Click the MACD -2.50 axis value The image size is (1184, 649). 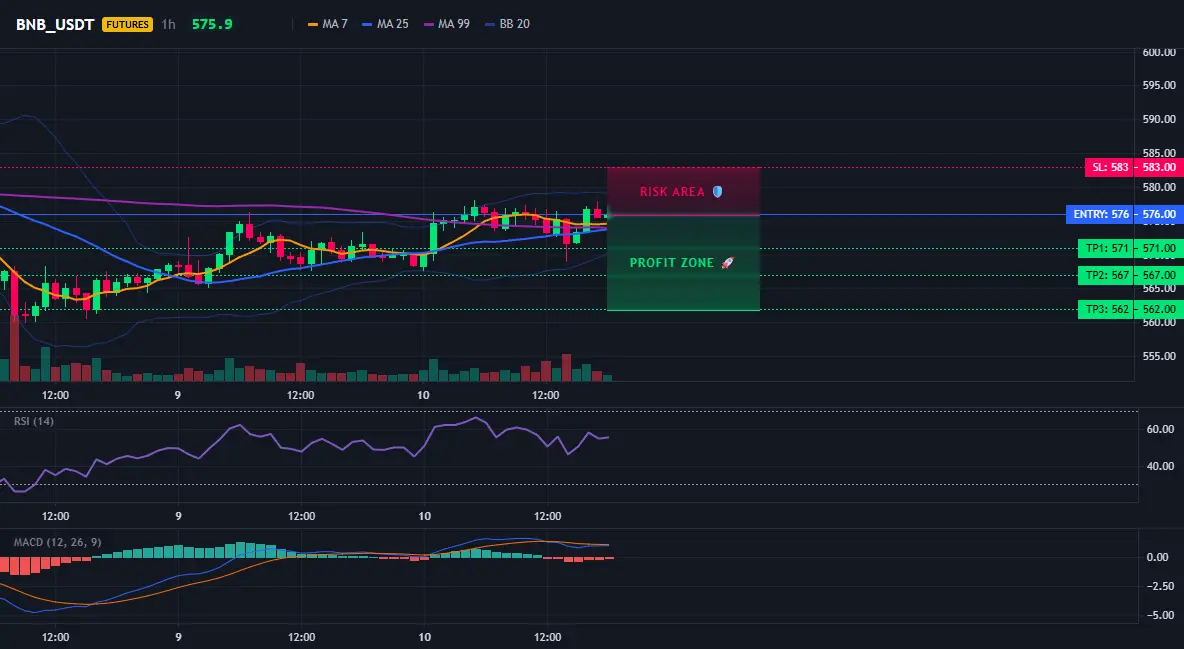(1160, 586)
